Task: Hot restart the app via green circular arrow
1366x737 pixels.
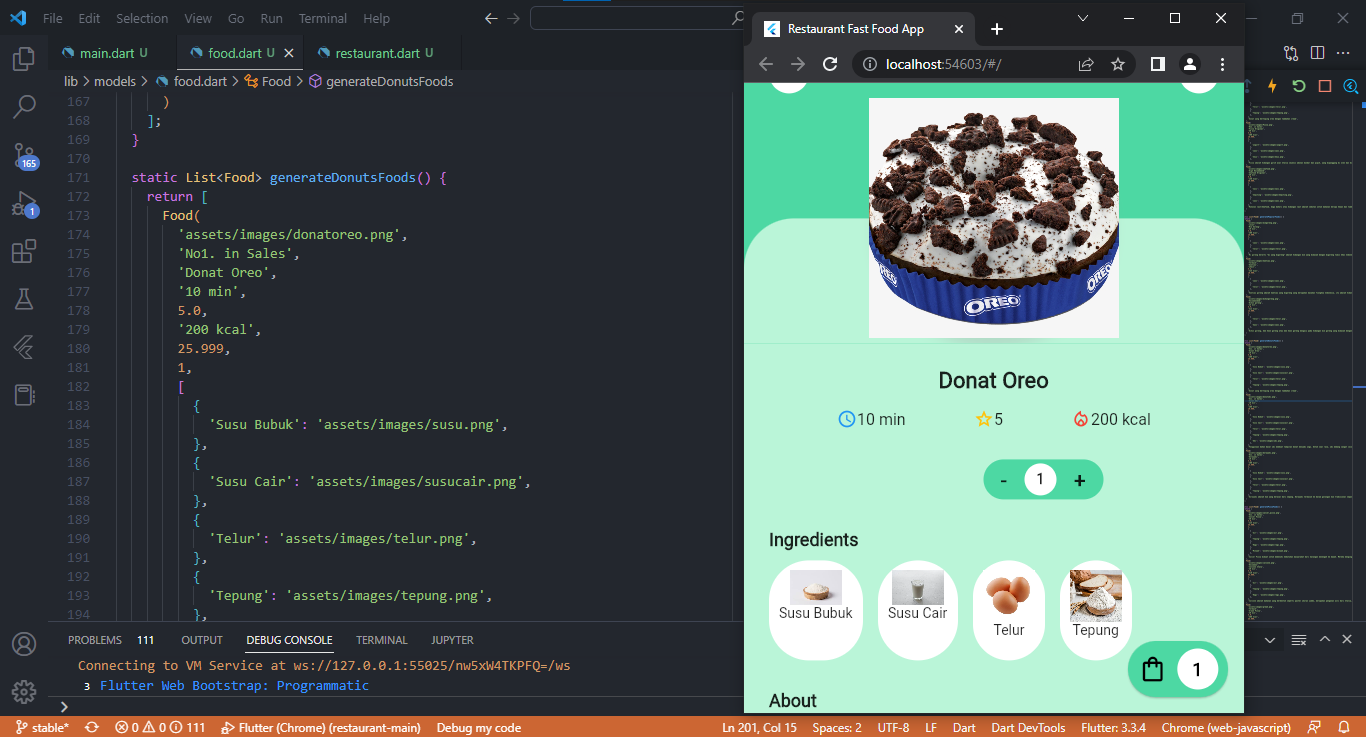Action: 1298,86
